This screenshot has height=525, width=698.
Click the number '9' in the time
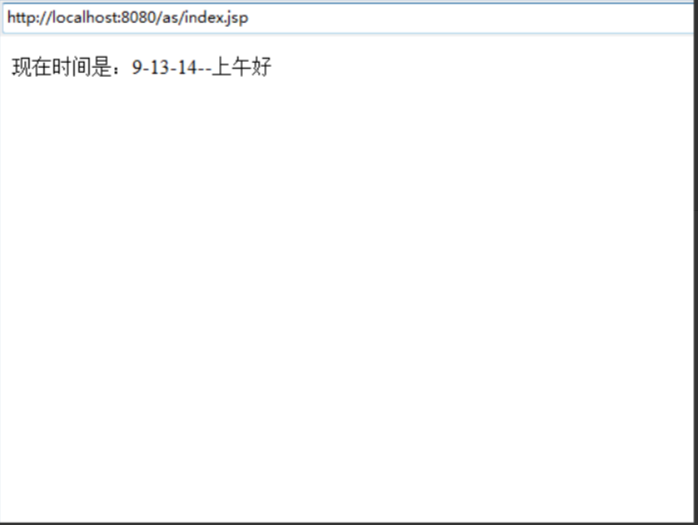click(137, 68)
